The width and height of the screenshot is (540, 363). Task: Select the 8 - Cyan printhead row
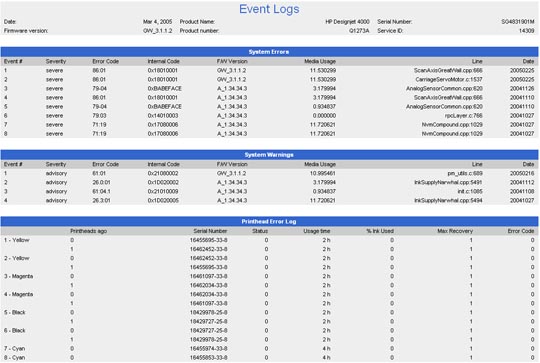pyautogui.click(x=269, y=357)
